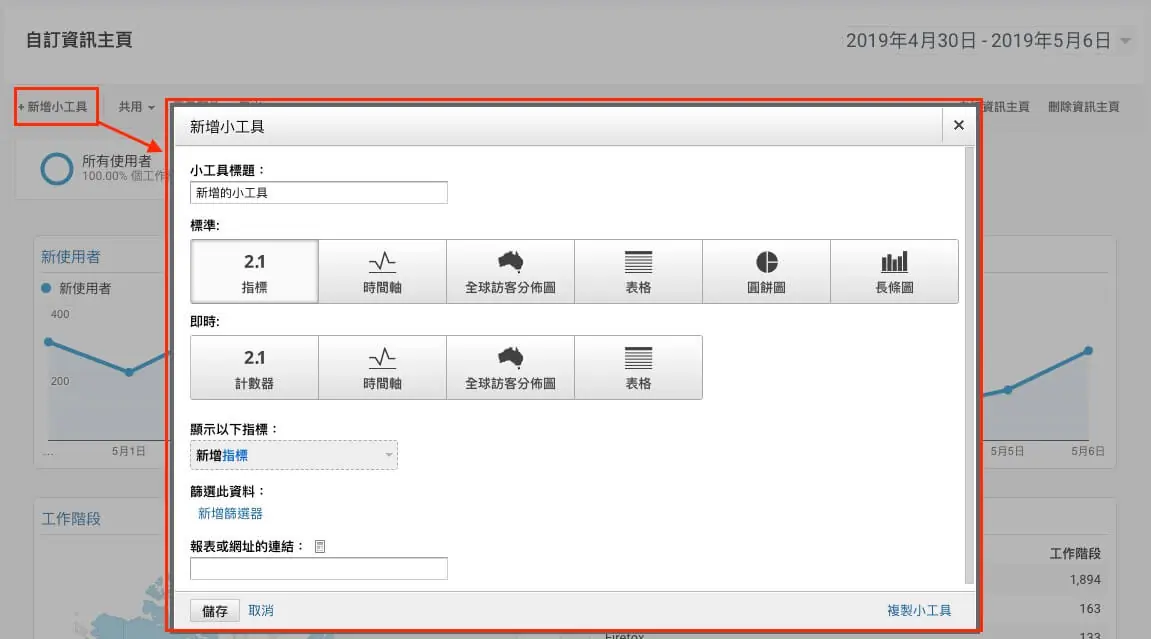This screenshot has height=639, width=1151.
Task: Click the 新增篩選器 add filter link
Action: [x=230, y=514]
